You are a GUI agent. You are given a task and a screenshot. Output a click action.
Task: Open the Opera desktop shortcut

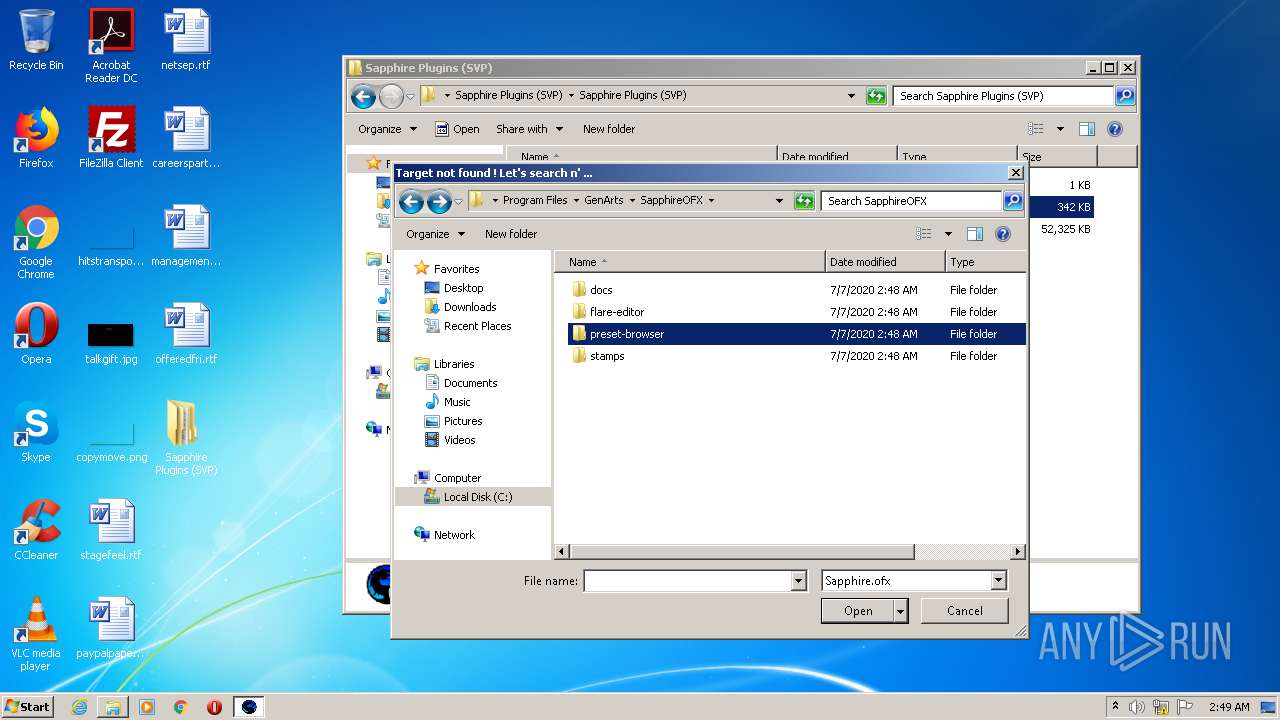click(x=36, y=334)
